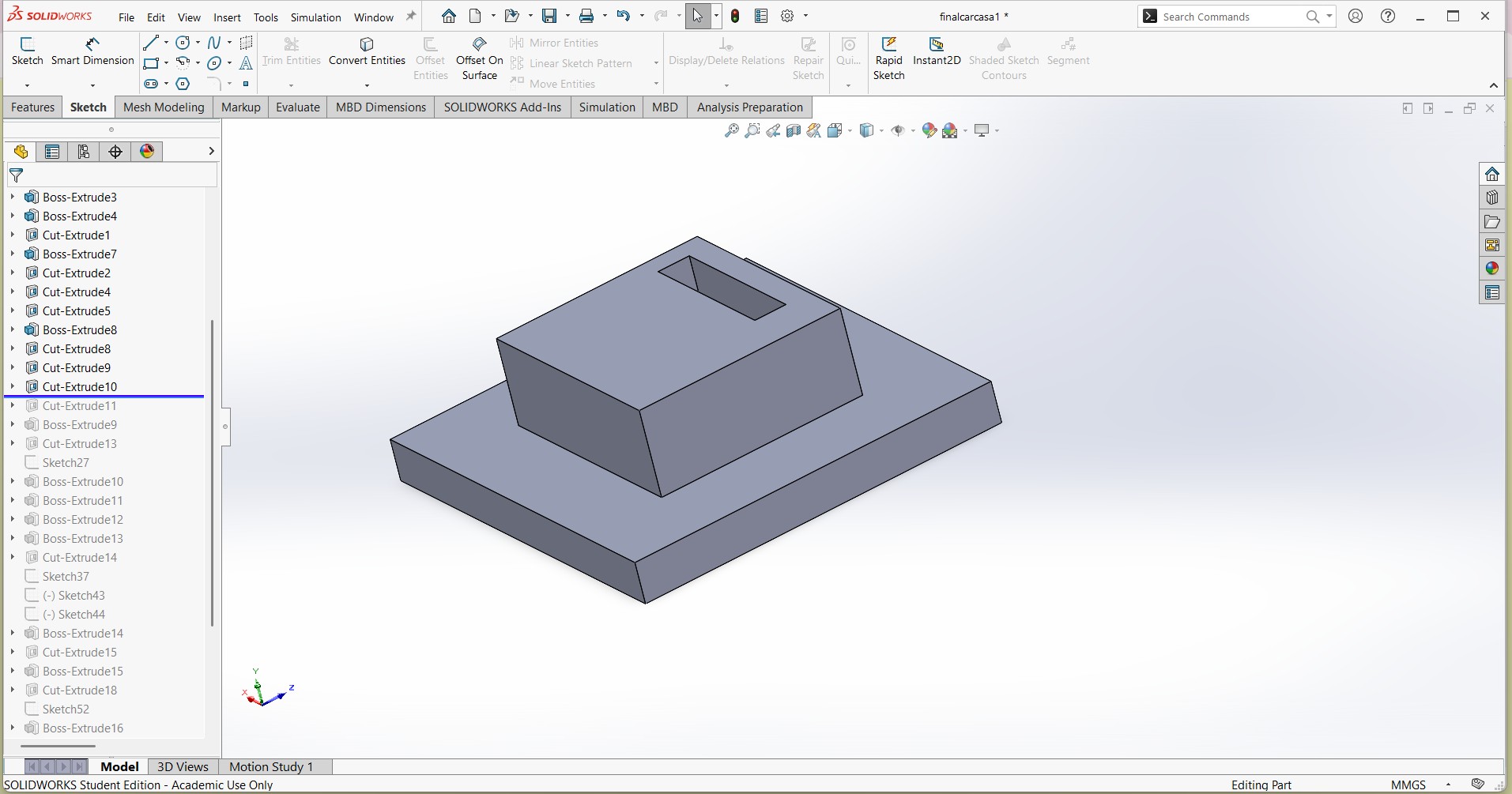Click Section View icon
Screen dimensions: 1512x794
tap(794, 130)
